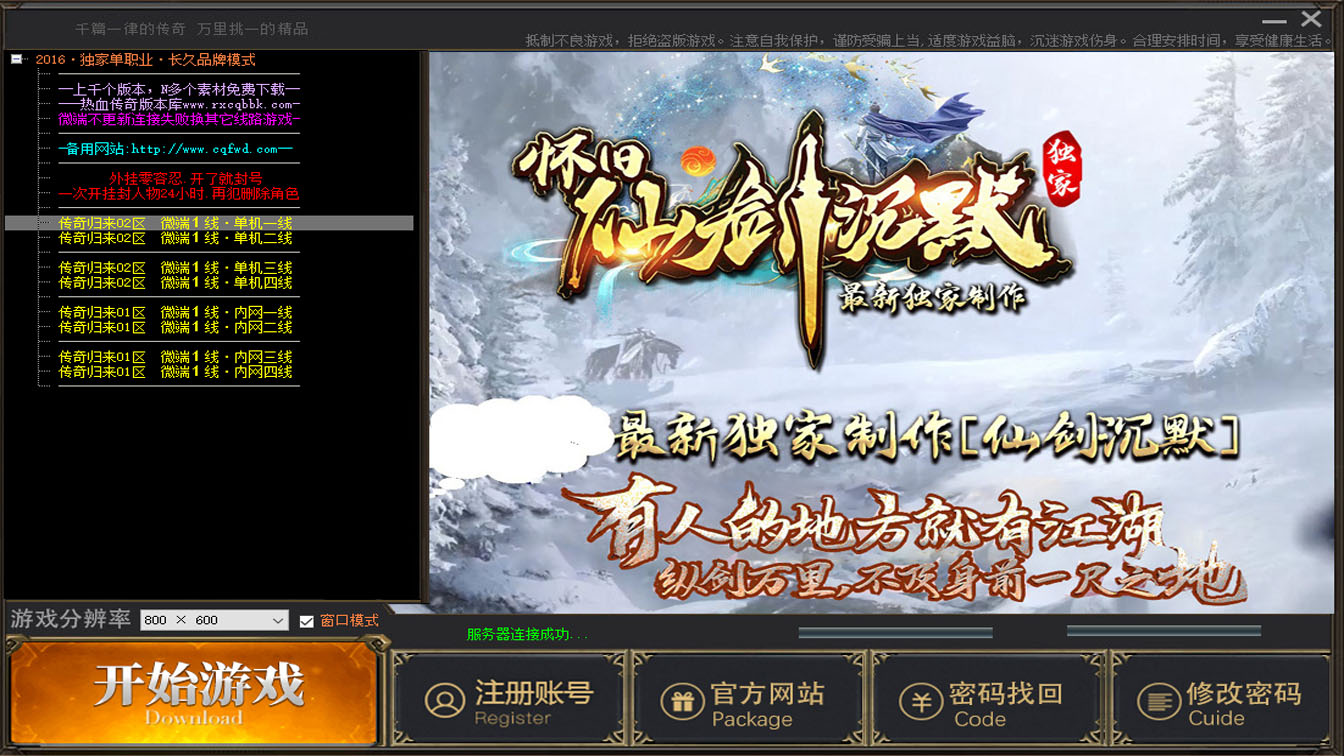Choose server 传奇归来01区 内网四线
The height and width of the screenshot is (756, 1344).
click(x=175, y=372)
